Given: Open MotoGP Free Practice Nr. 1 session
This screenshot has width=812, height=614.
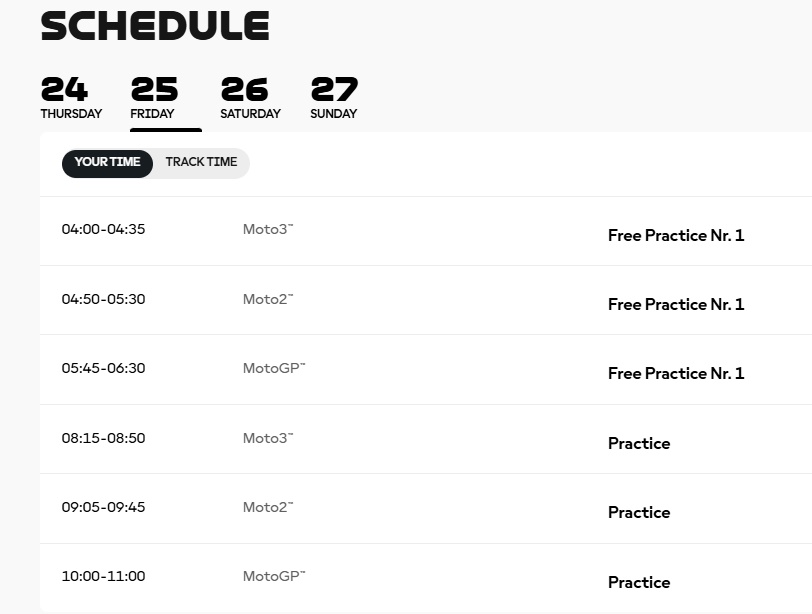Looking at the screenshot, I should 675,373.
